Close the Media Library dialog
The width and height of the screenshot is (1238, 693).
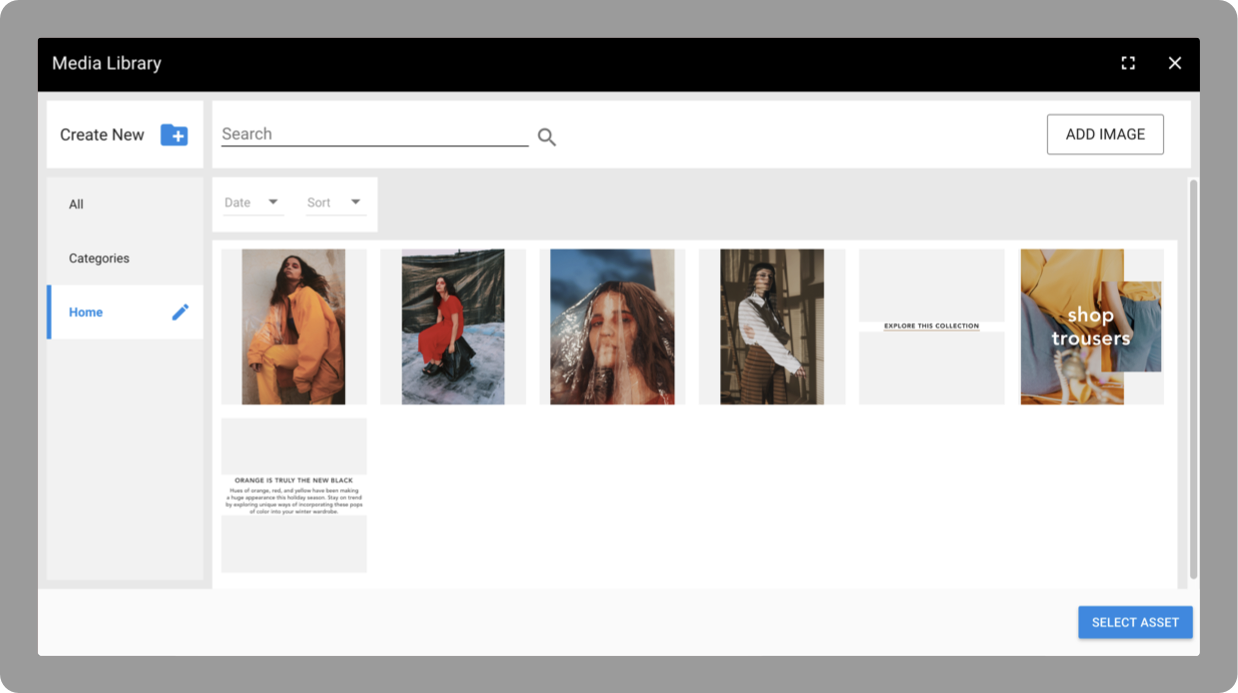(x=1175, y=63)
